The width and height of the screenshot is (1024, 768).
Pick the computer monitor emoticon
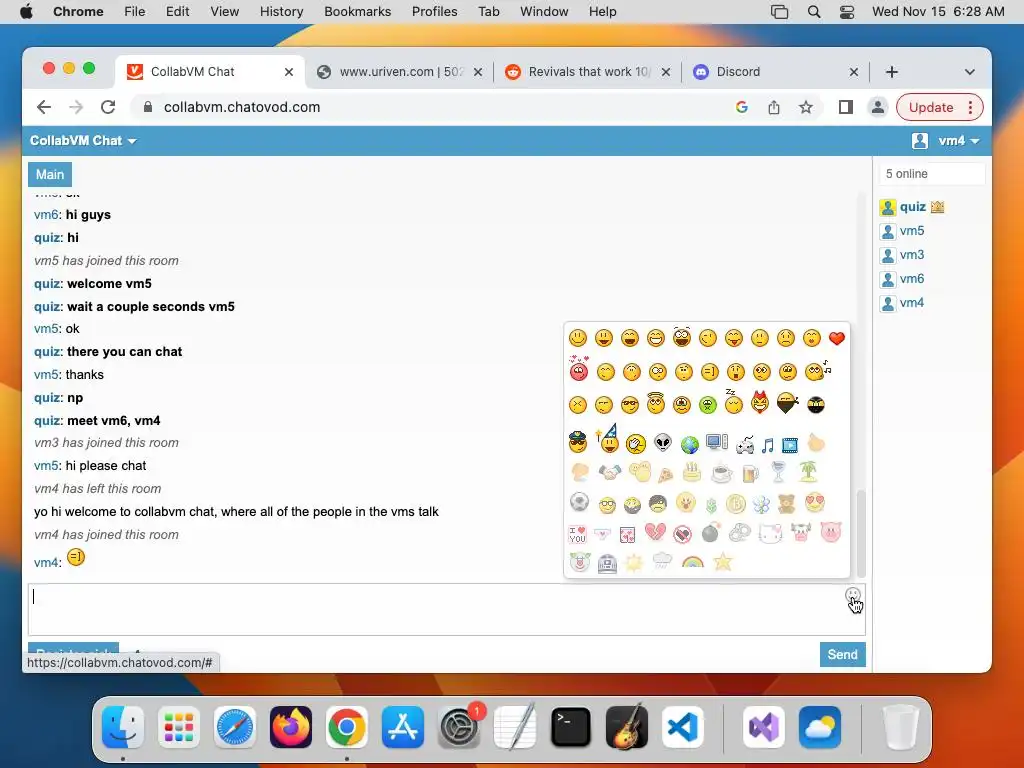(716, 443)
